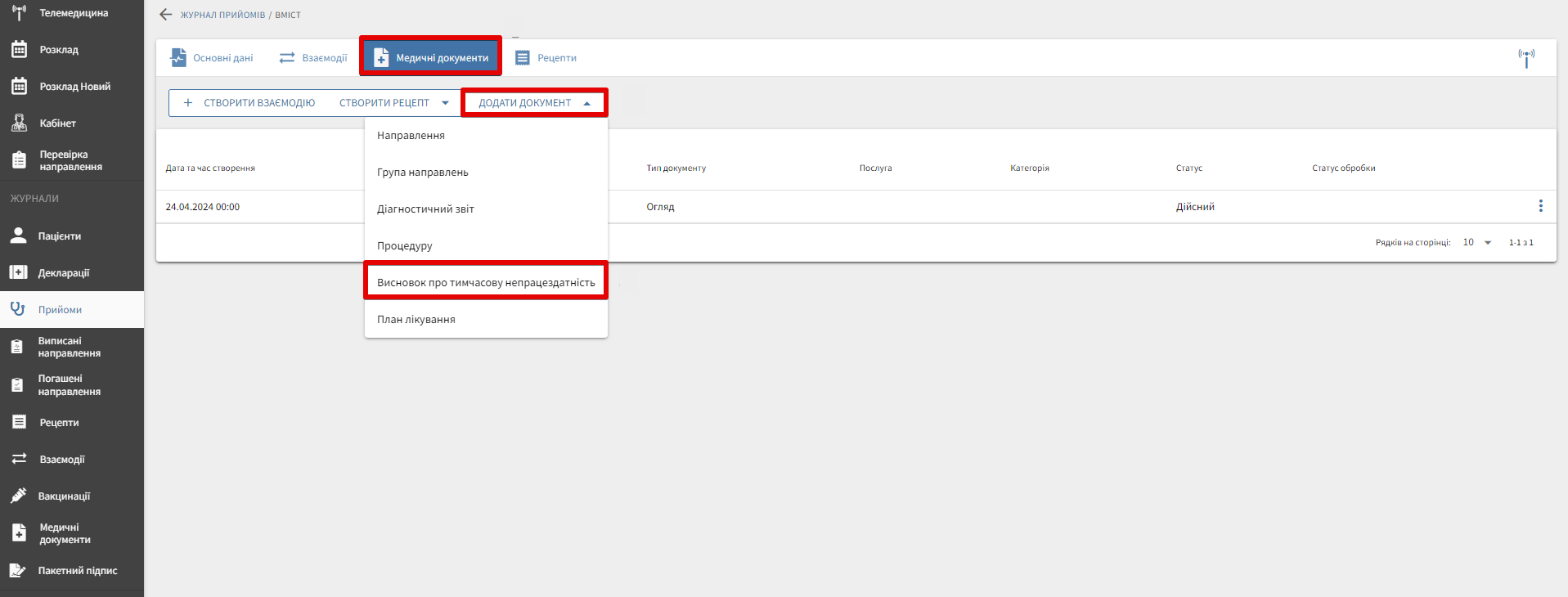Select Висновок про тимчасову непрацездатність option
1568x597 pixels.
coord(486,283)
